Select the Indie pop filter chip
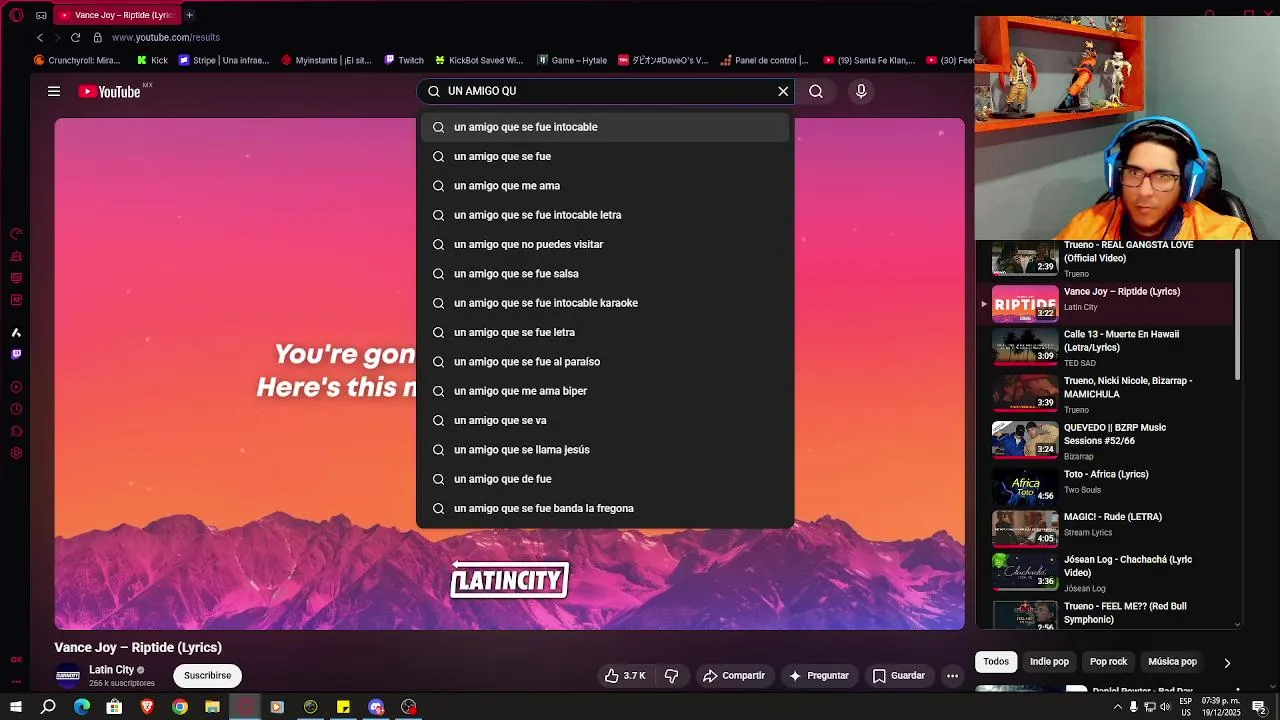This screenshot has height=720, width=1280. [x=1049, y=661]
